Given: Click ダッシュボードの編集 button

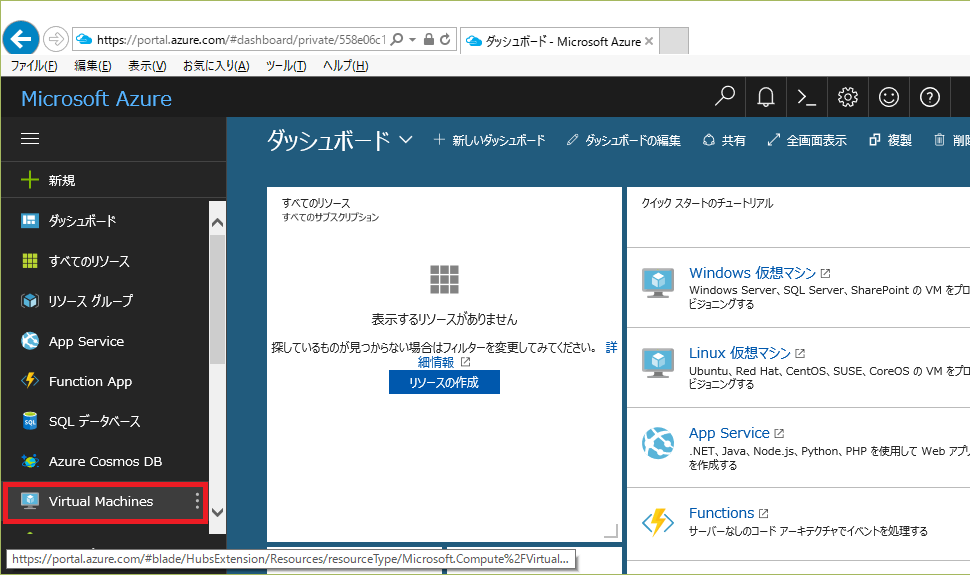Looking at the screenshot, I should 624,141.
